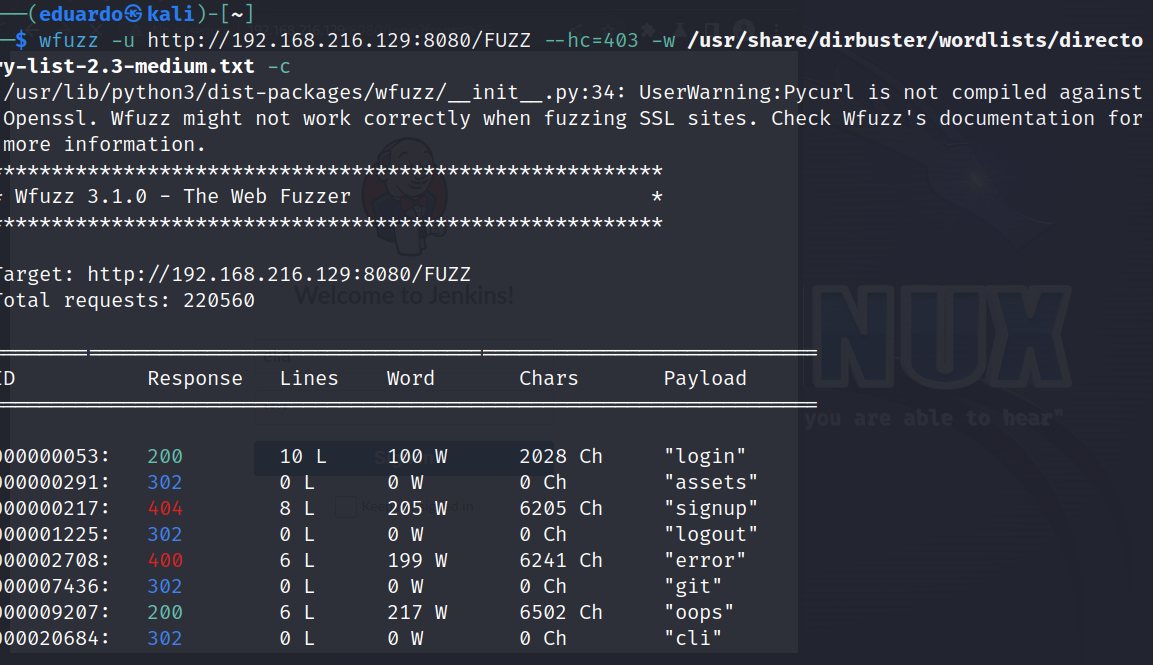Click the "signup" payload text
Screen dimensions: 1153x665
[710, 509]
